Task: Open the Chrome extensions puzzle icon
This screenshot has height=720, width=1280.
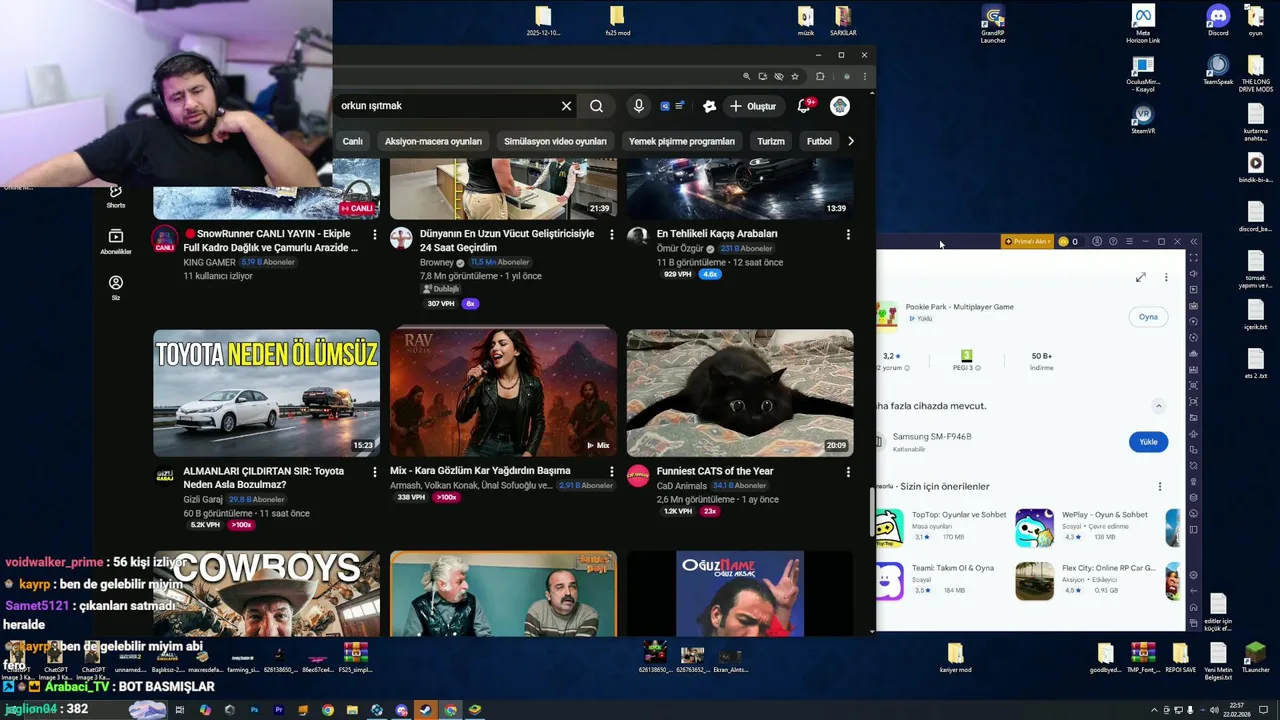Action: (820, 76)
